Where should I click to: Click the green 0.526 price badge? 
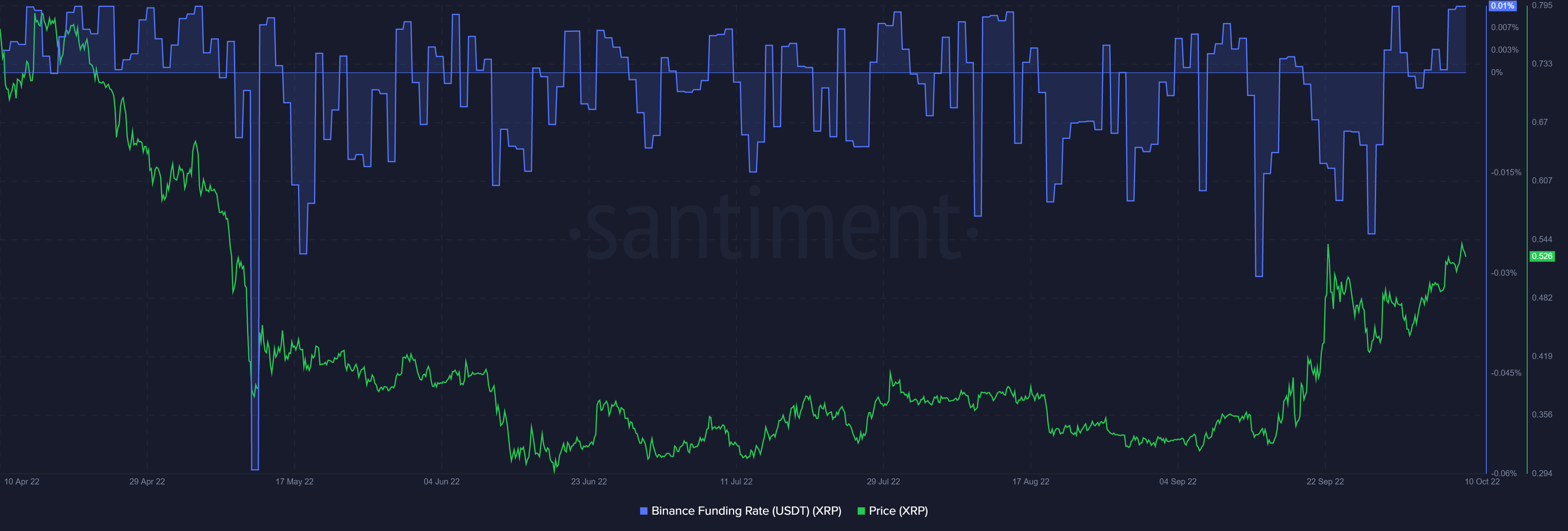[1542, 257]
